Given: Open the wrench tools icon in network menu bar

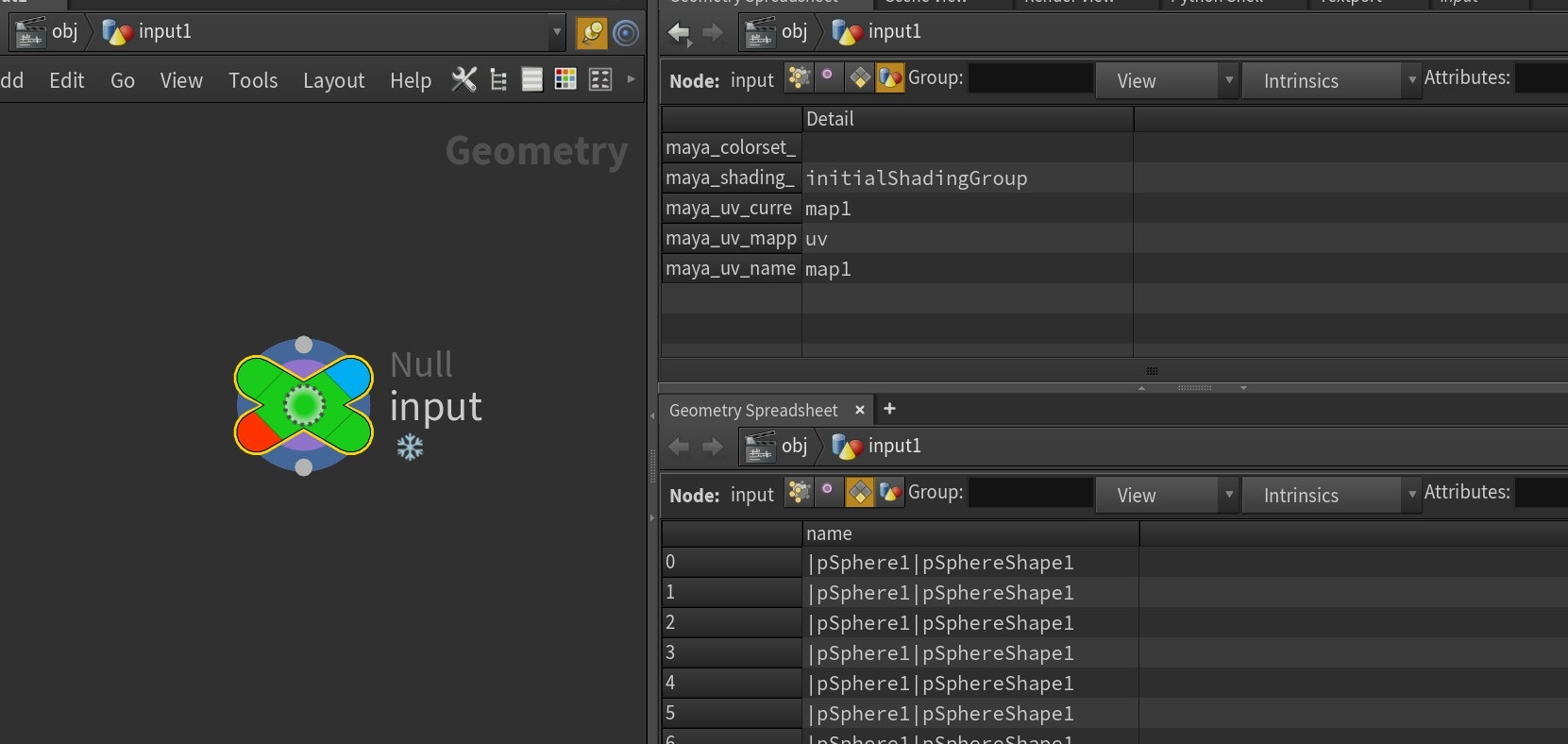Looking at the screenshot, I should click(x=464, y=80).
